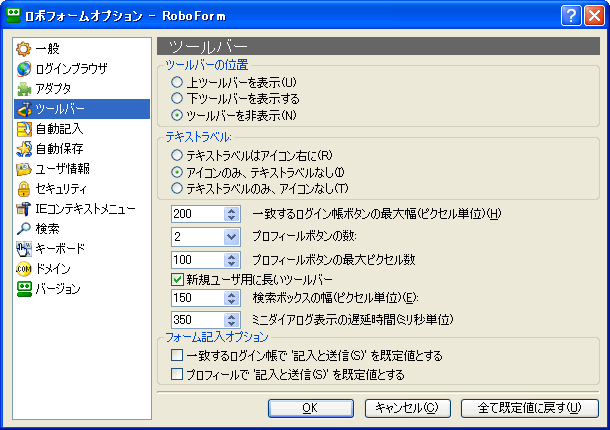The height and width of the screenshot is (430, 610).
Task: Confirm settings with OK button
Action: [311, 408]
